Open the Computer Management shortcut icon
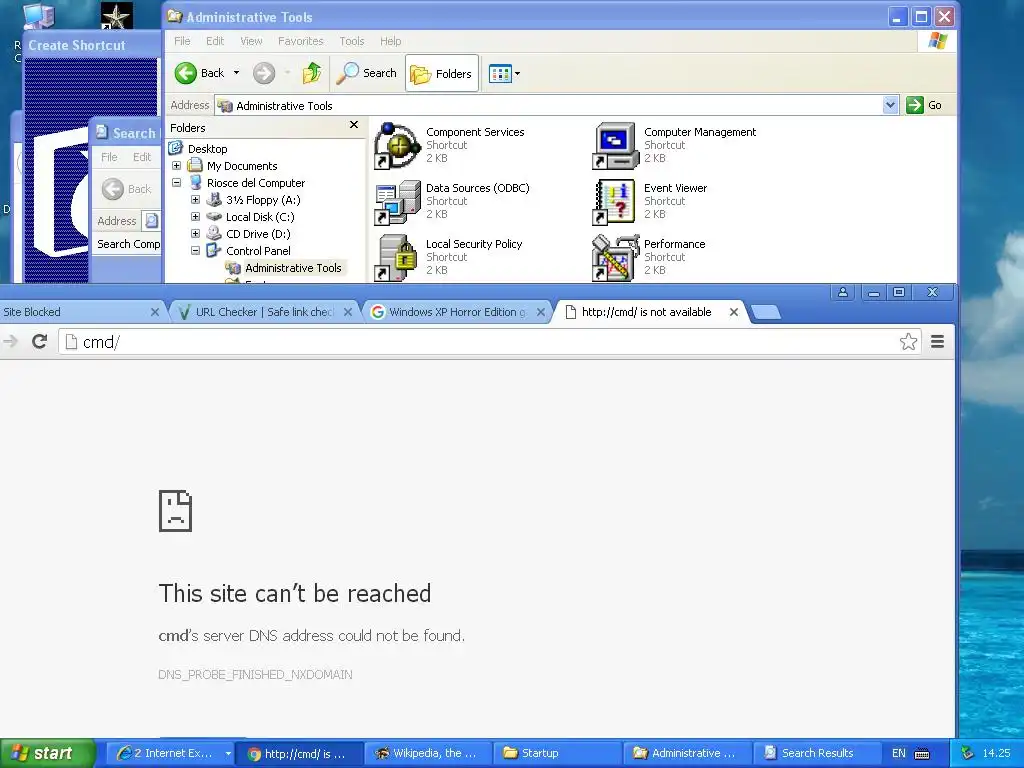Image resolution: width=1024 pixels, height=768 pixels. 615,146
